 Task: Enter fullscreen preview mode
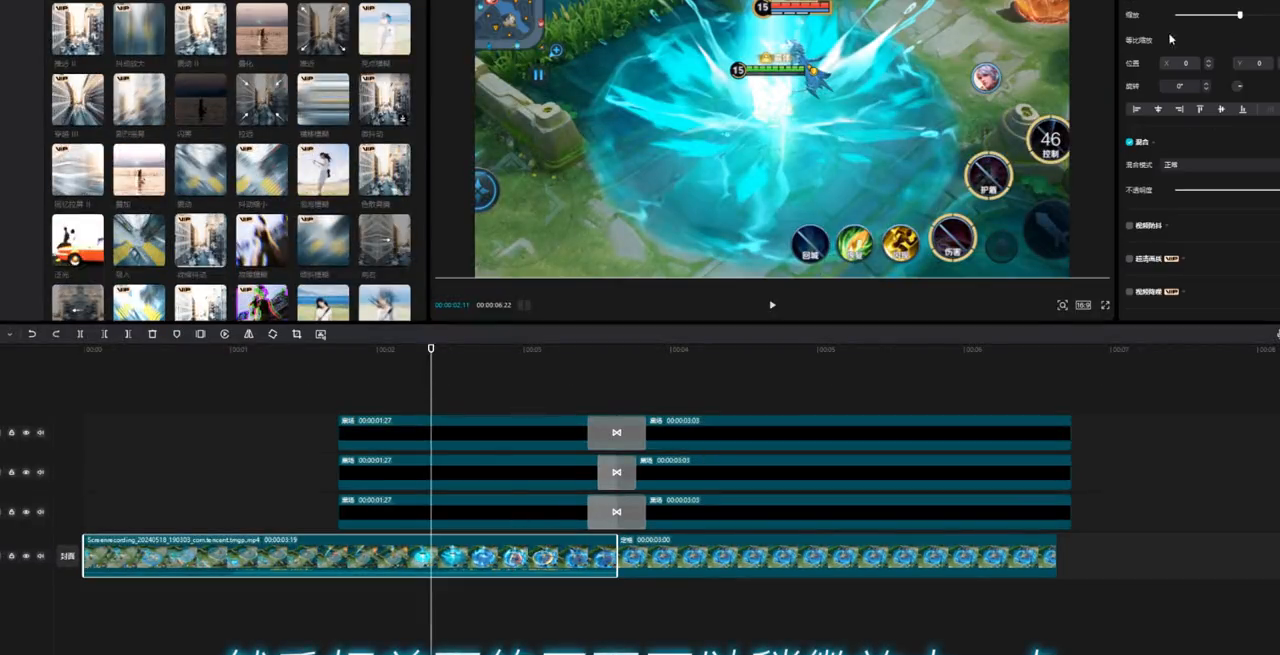pos(1105,305)
